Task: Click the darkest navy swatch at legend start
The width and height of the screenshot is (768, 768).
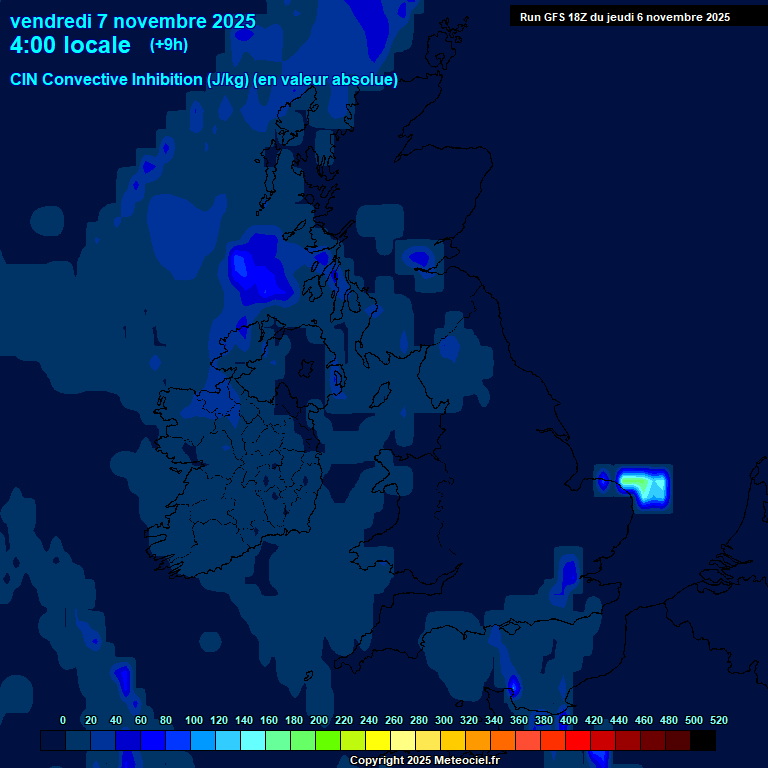Action: click(x=53, y=741)
